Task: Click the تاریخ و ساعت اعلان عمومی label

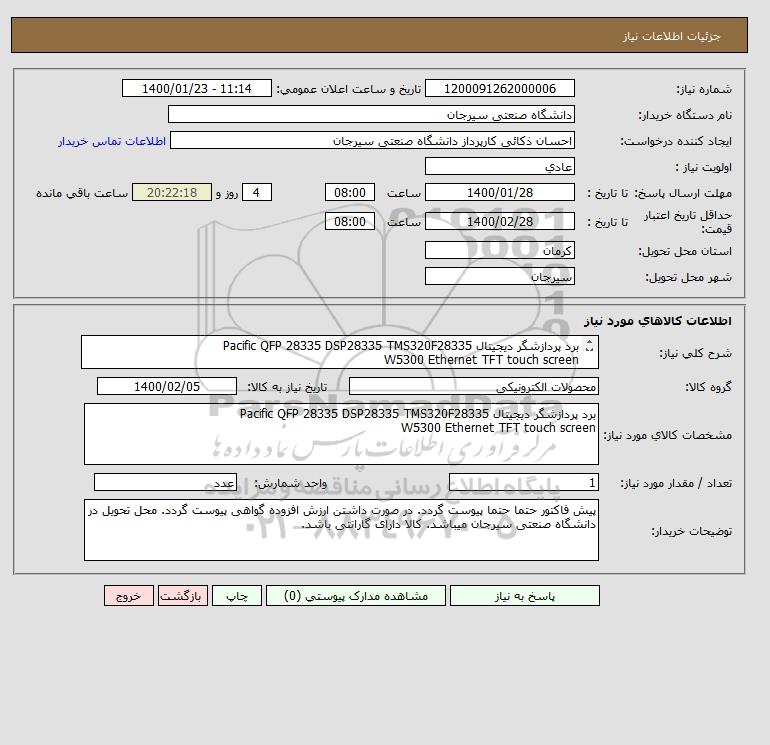Action: 349,89
